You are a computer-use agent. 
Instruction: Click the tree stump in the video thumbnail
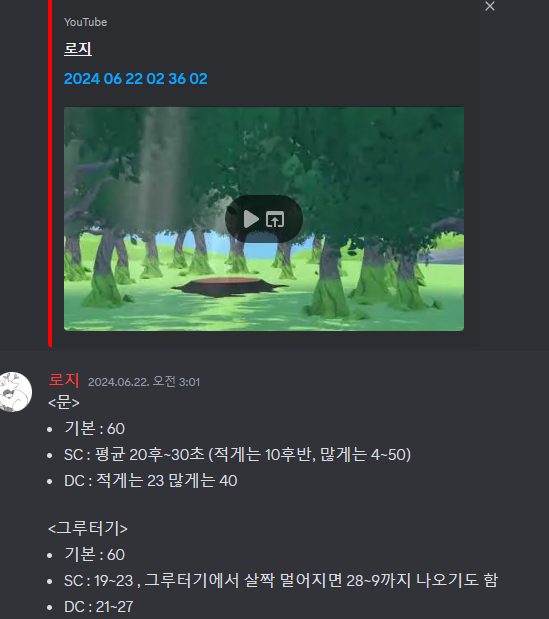230,286
